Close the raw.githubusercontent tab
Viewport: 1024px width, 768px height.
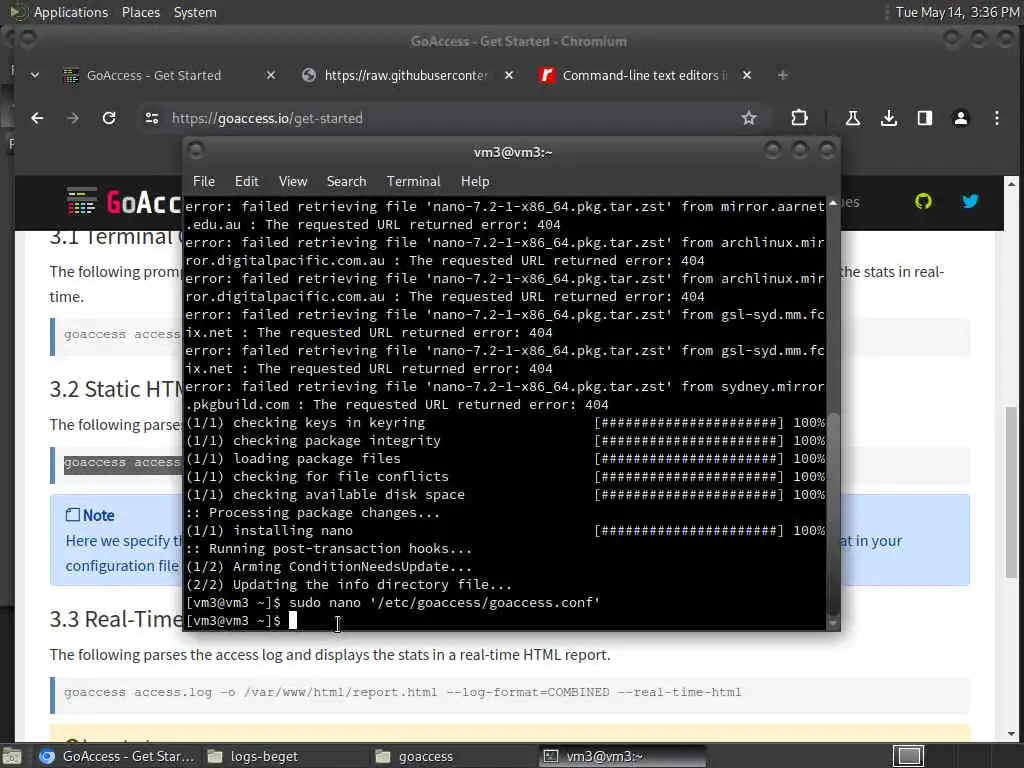coord(509,75)
